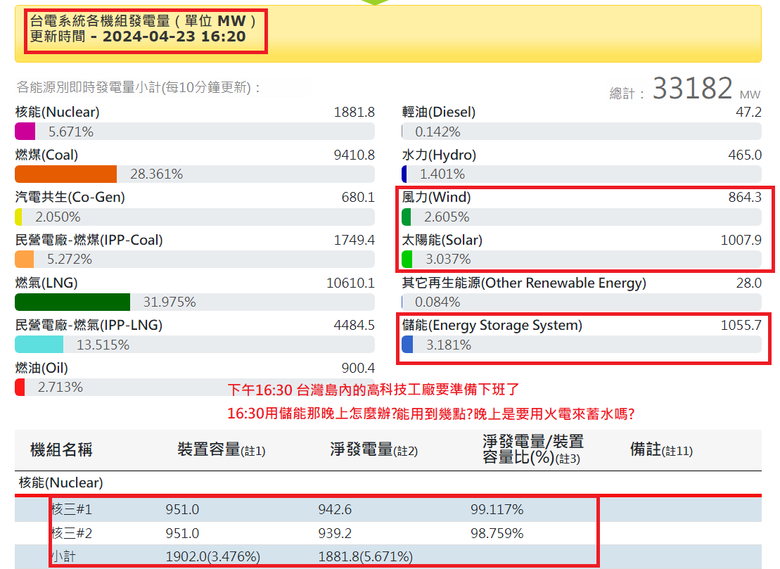Click the bright green Solar bar segment
Screen dimensions: 780x569
(407, 259)
